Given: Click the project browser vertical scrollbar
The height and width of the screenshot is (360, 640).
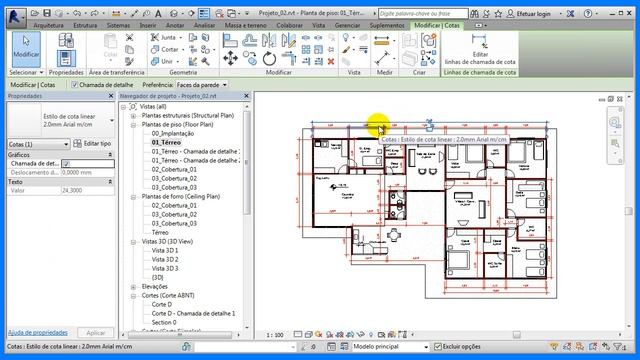Looking at the screenshot, I should click(247, 162).
